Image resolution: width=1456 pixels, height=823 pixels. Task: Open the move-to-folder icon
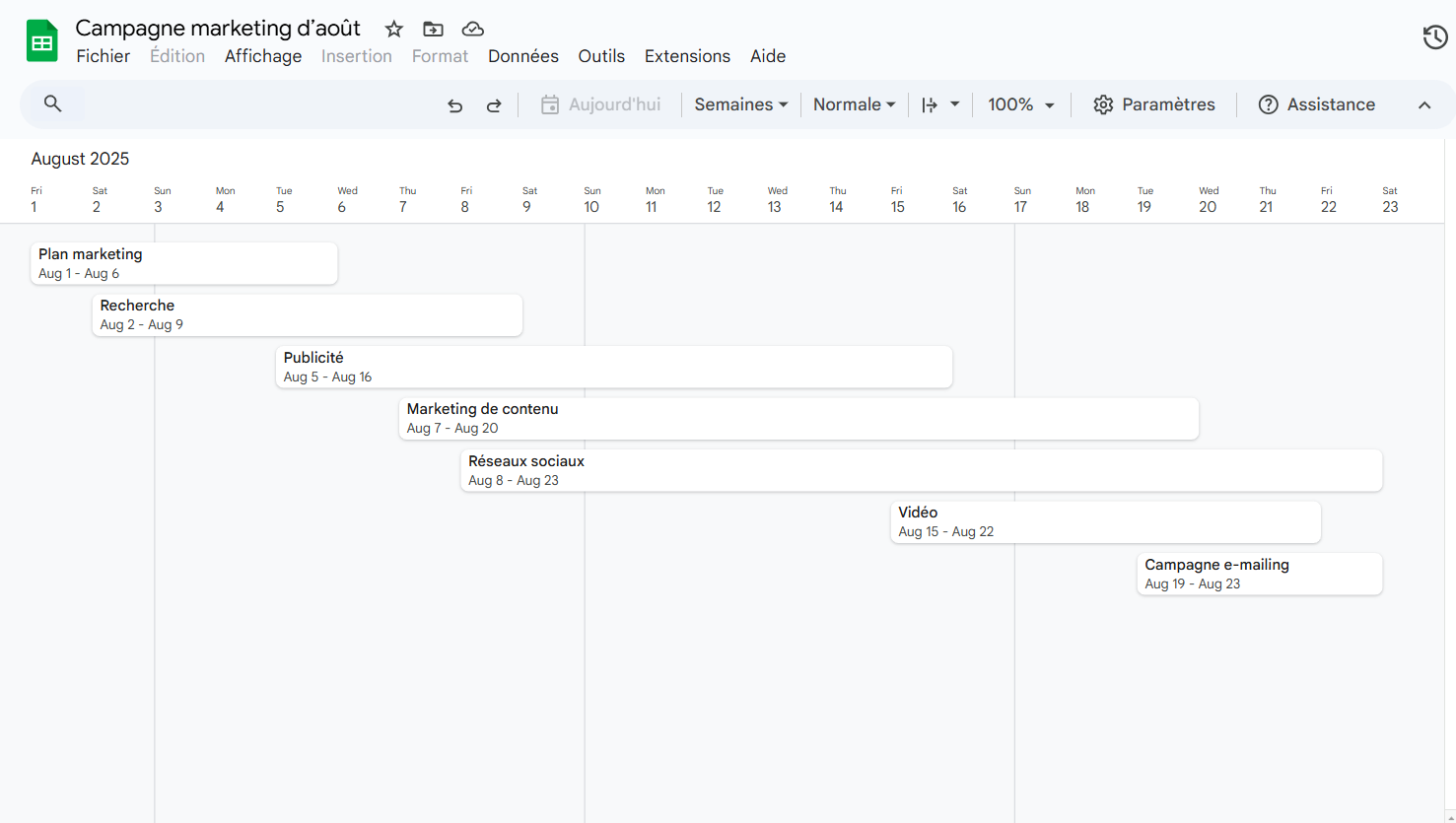point(433,29)
